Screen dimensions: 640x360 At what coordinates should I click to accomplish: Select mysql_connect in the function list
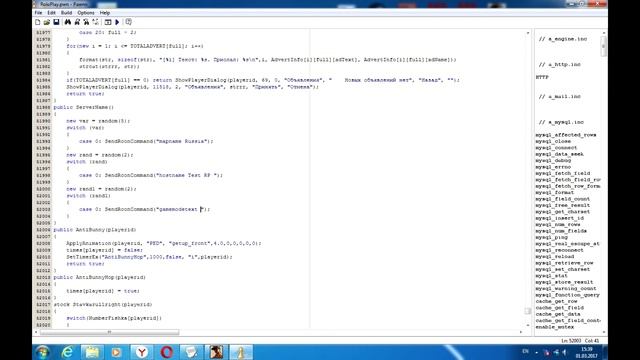point(556,148)
